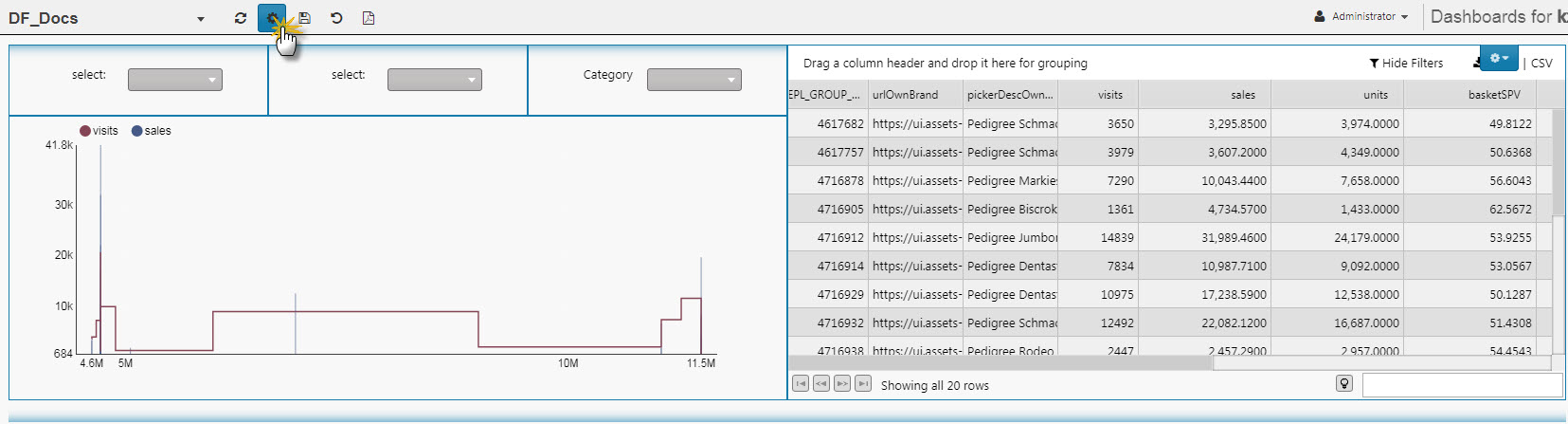Screen dimensions: 1568x424
Task: Sort by the visits column header
Action: [x=1110, y=95]
